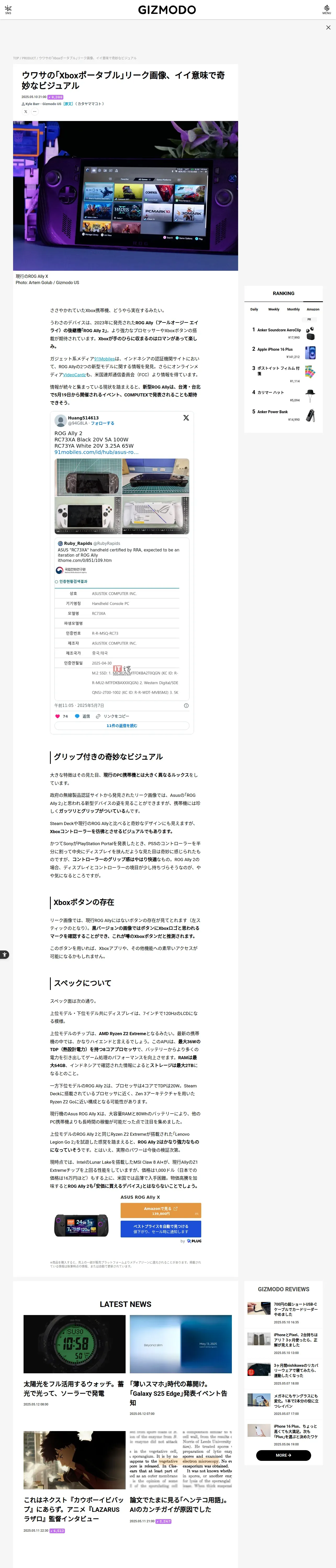Select the Monthly ranking tab
Screen dimensions: 336x1568
(293, 309)
